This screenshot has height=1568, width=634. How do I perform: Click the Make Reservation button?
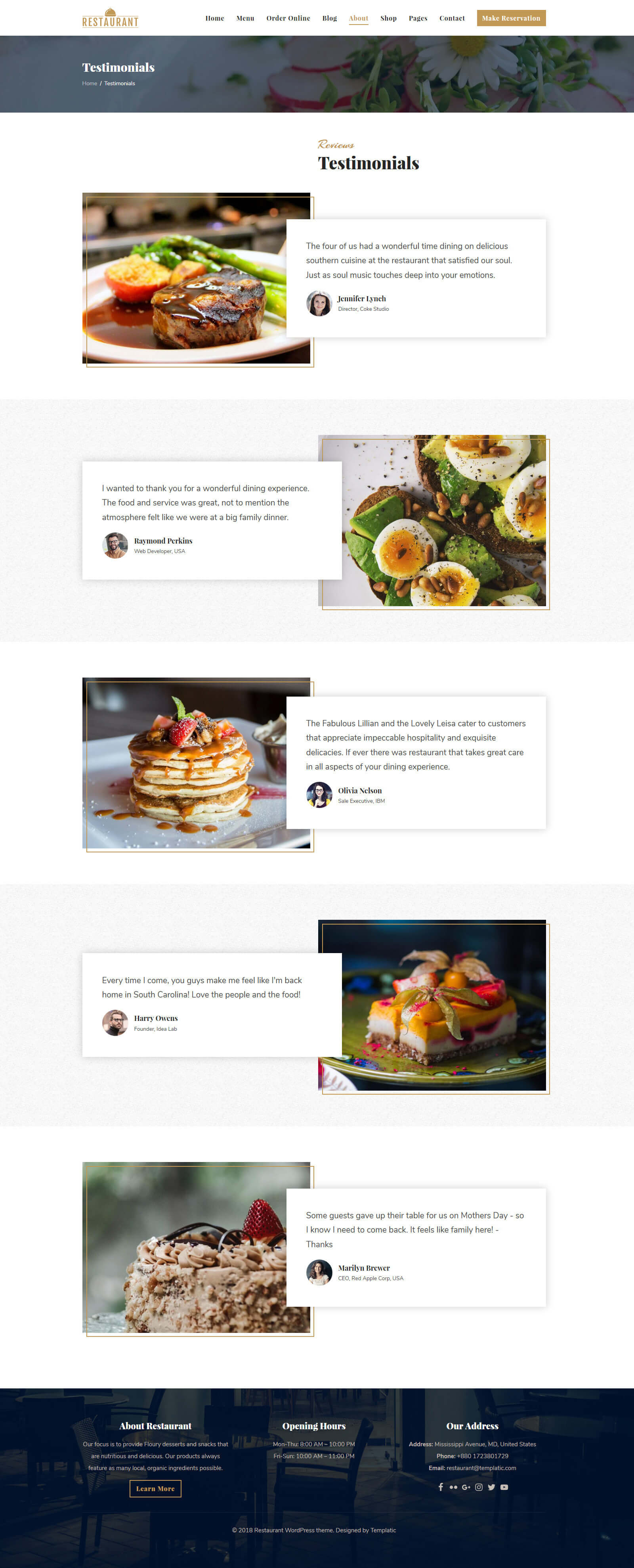[511, 18]
